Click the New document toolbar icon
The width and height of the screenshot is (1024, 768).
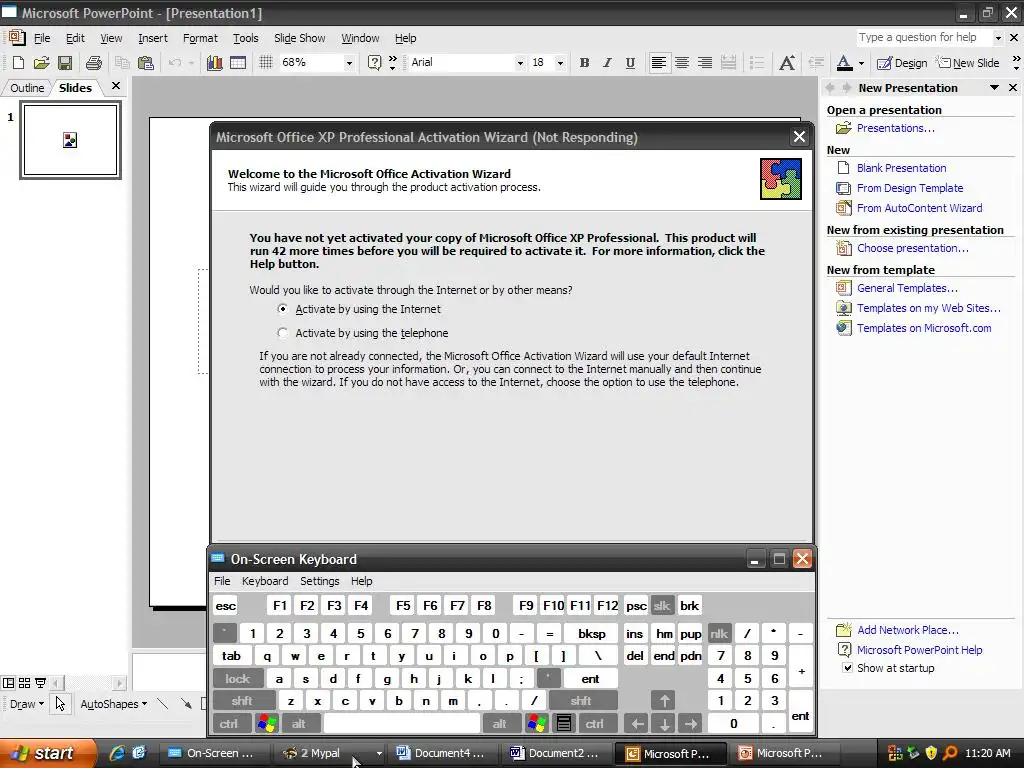(x=18, y=63)
